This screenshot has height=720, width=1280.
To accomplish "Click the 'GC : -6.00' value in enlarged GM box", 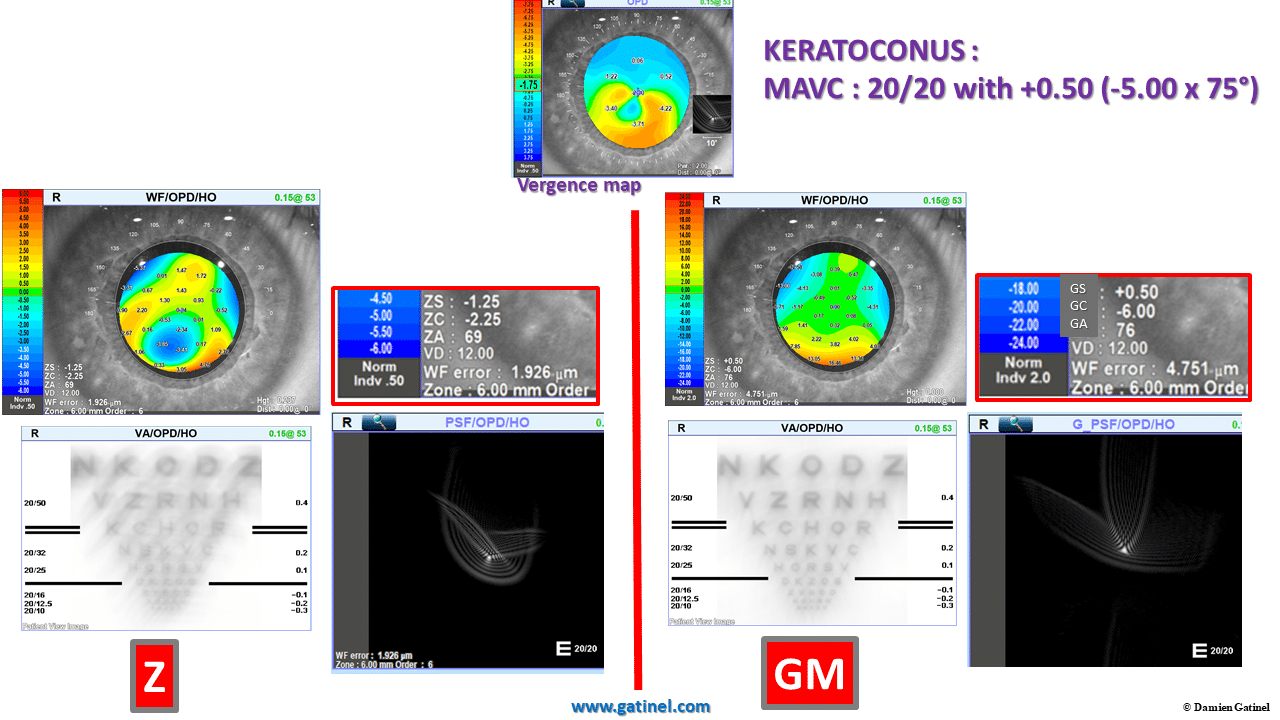I will click(1112, 310).
